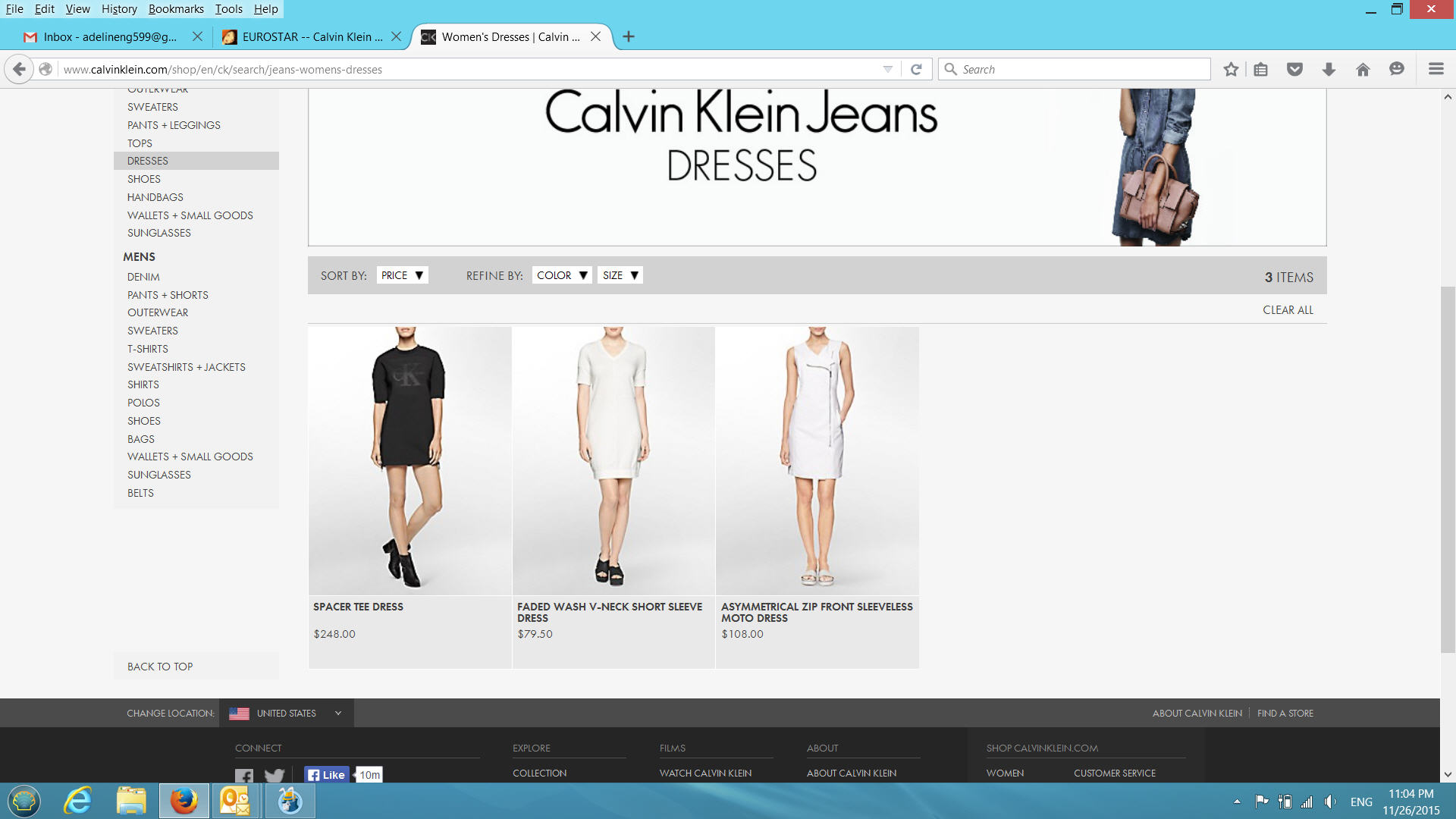Open the downloads arrow icon
The image size is (1456, 819).
(x=1329, y=69)
